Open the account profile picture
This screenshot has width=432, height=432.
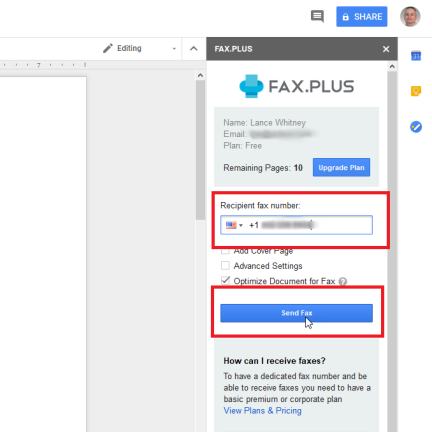coord(410,16)
